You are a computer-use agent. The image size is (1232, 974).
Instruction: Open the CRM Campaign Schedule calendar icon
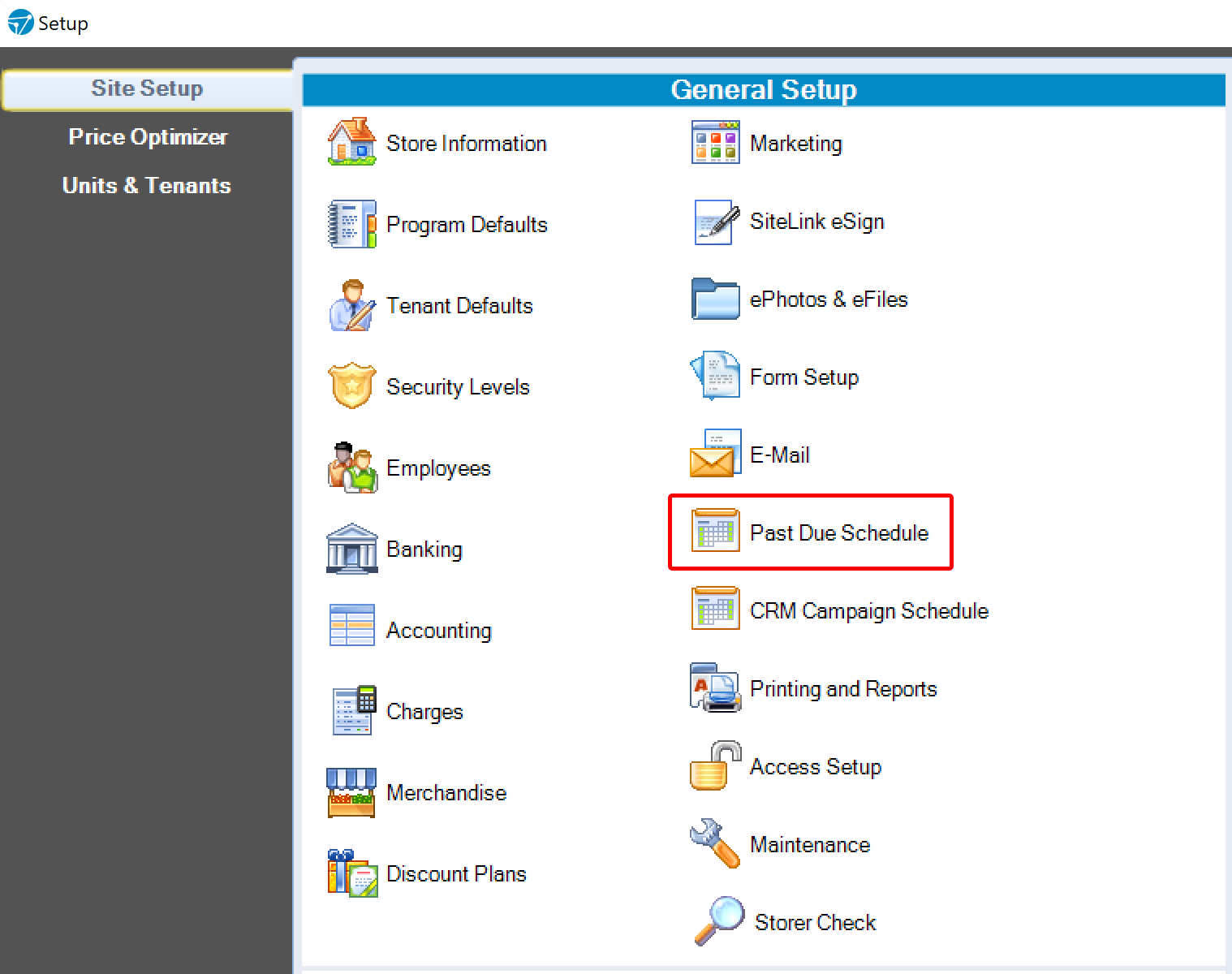(715, 609)
